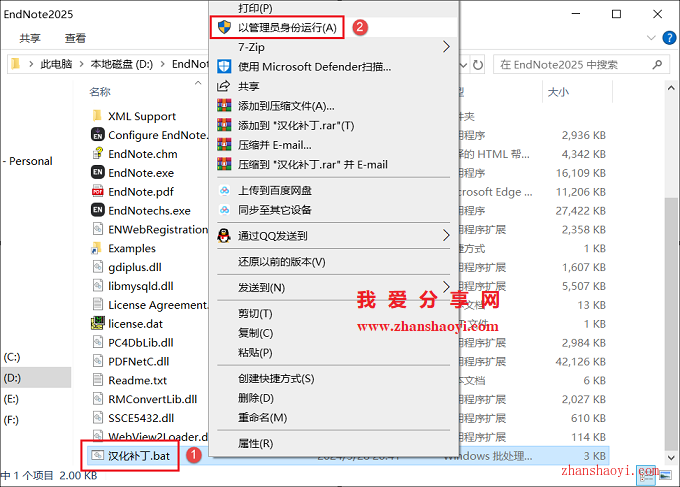Click 本地磁盘 (D:) in the breadcrumb
The height and width of the screenshot is (487, 680).
point(121,64)
